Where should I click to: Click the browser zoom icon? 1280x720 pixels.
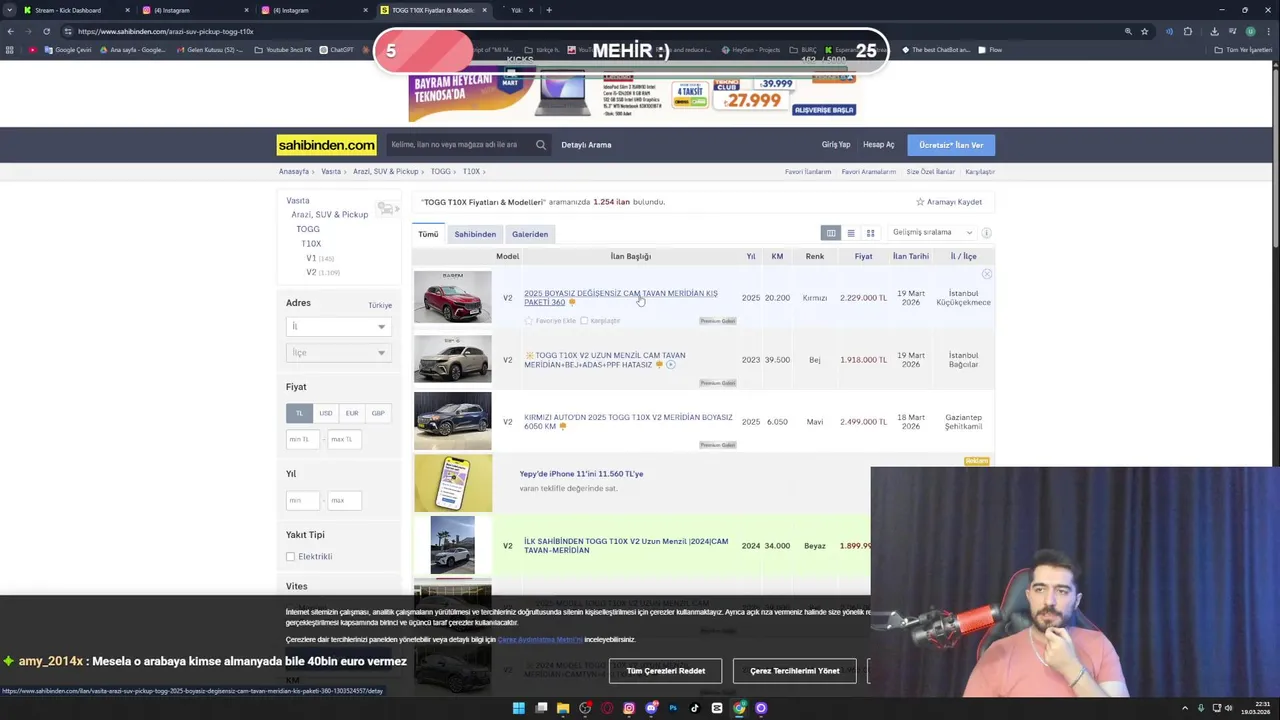1128,31
